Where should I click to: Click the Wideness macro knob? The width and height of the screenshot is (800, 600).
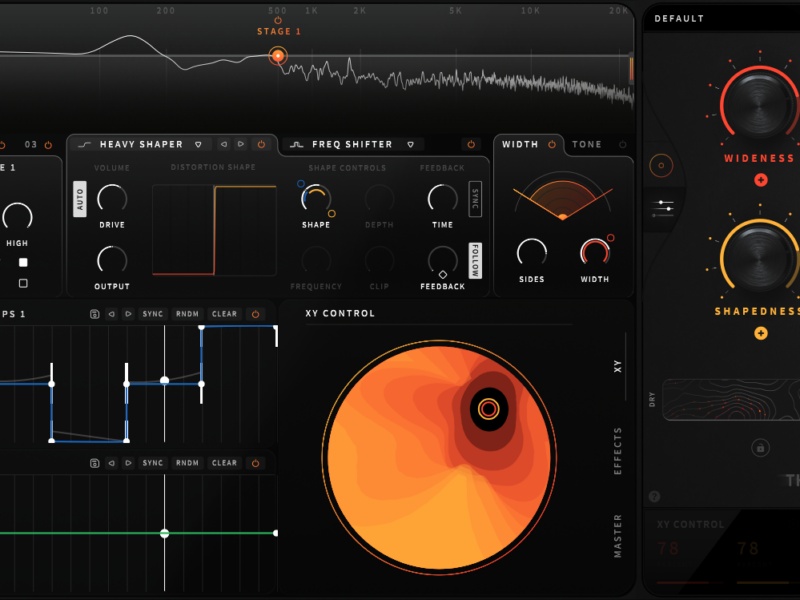click(x=760, y=107)
